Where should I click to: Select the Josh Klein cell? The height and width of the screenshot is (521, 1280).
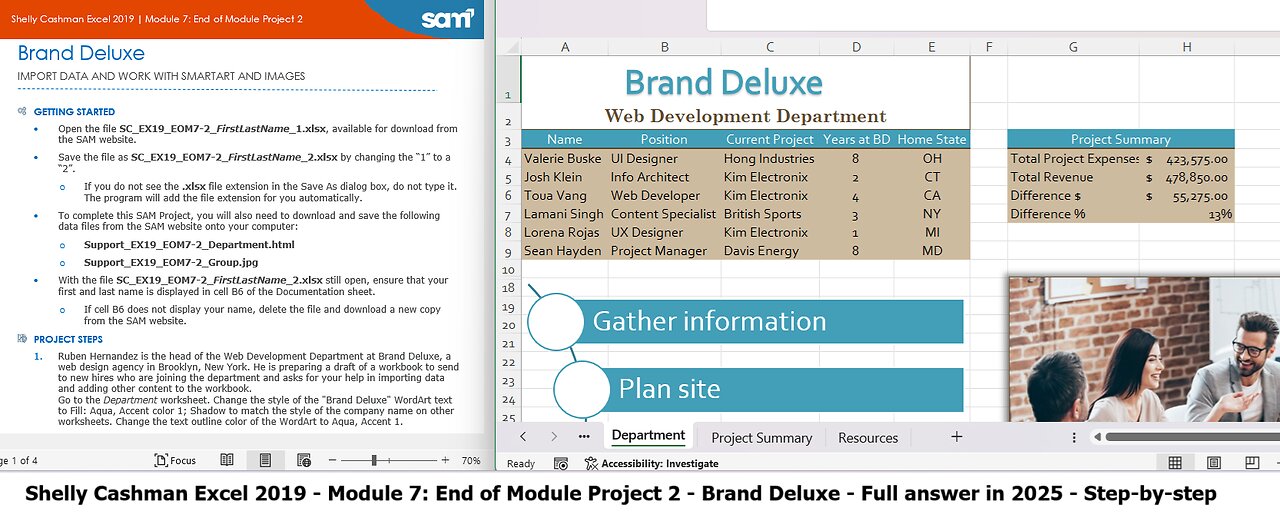pos(564,177)
